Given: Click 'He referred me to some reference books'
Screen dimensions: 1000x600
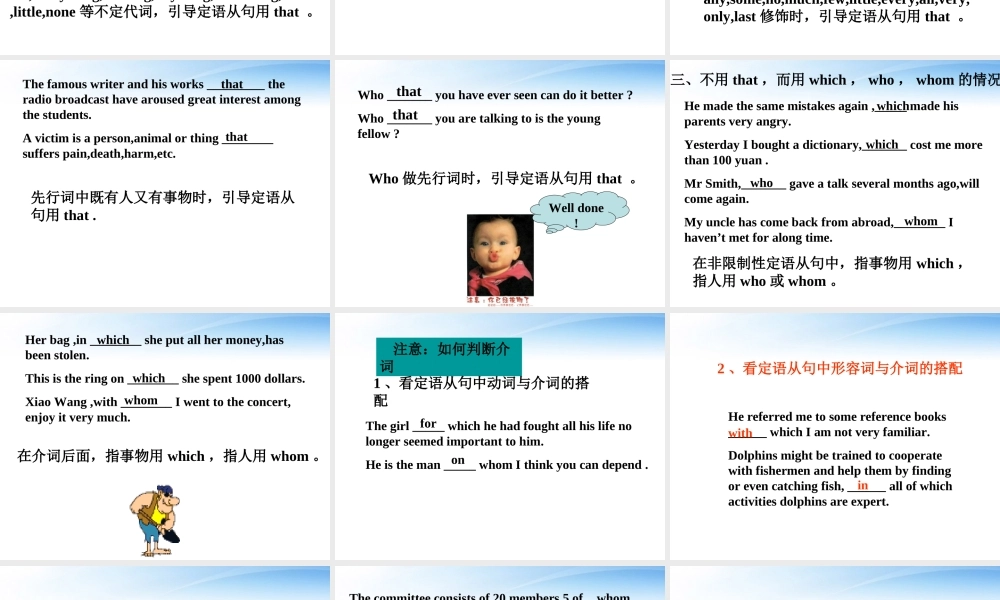Looking at the screenshot, I should tap(837, 416).
